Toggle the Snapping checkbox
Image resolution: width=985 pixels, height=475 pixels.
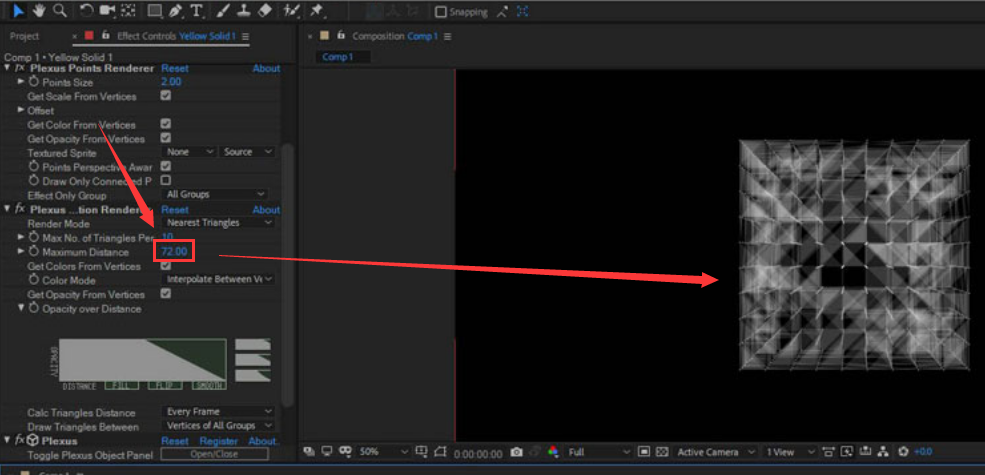[x=441, y=12]
